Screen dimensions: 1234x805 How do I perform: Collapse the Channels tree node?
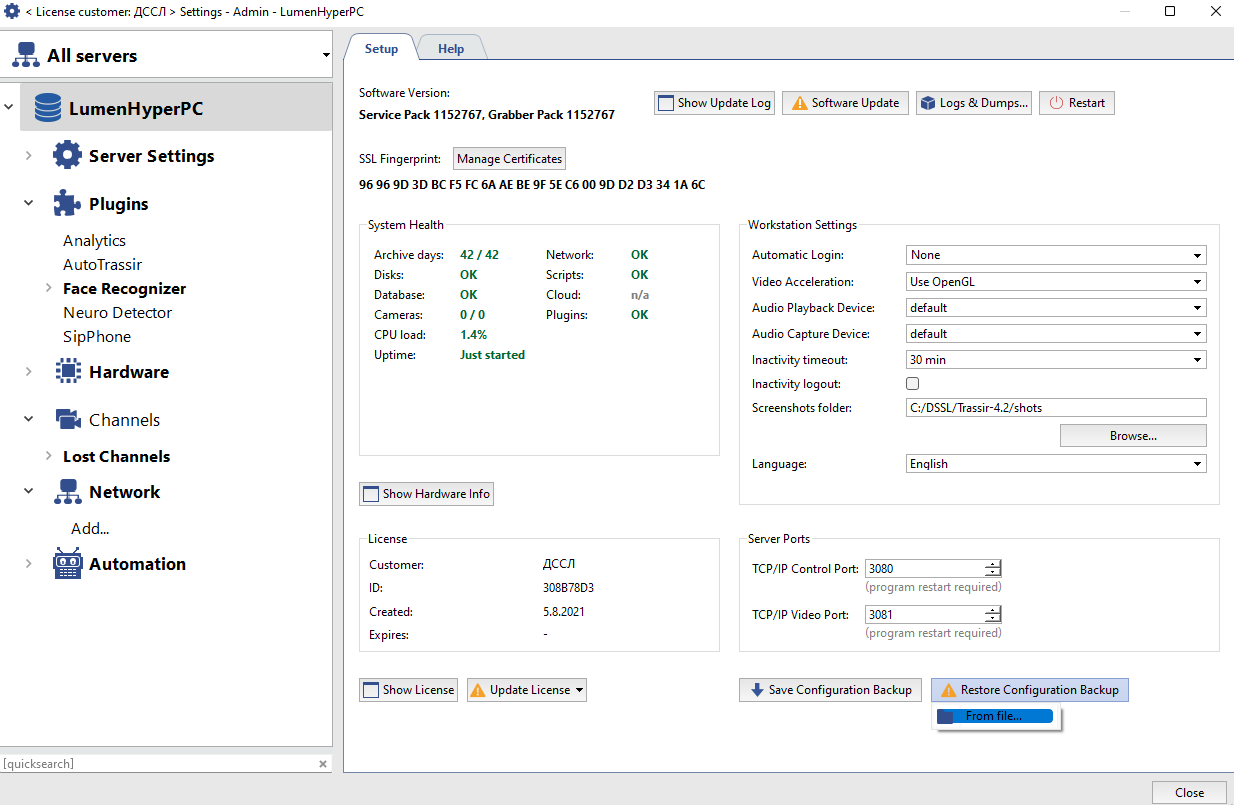click(x=29, y=420)
